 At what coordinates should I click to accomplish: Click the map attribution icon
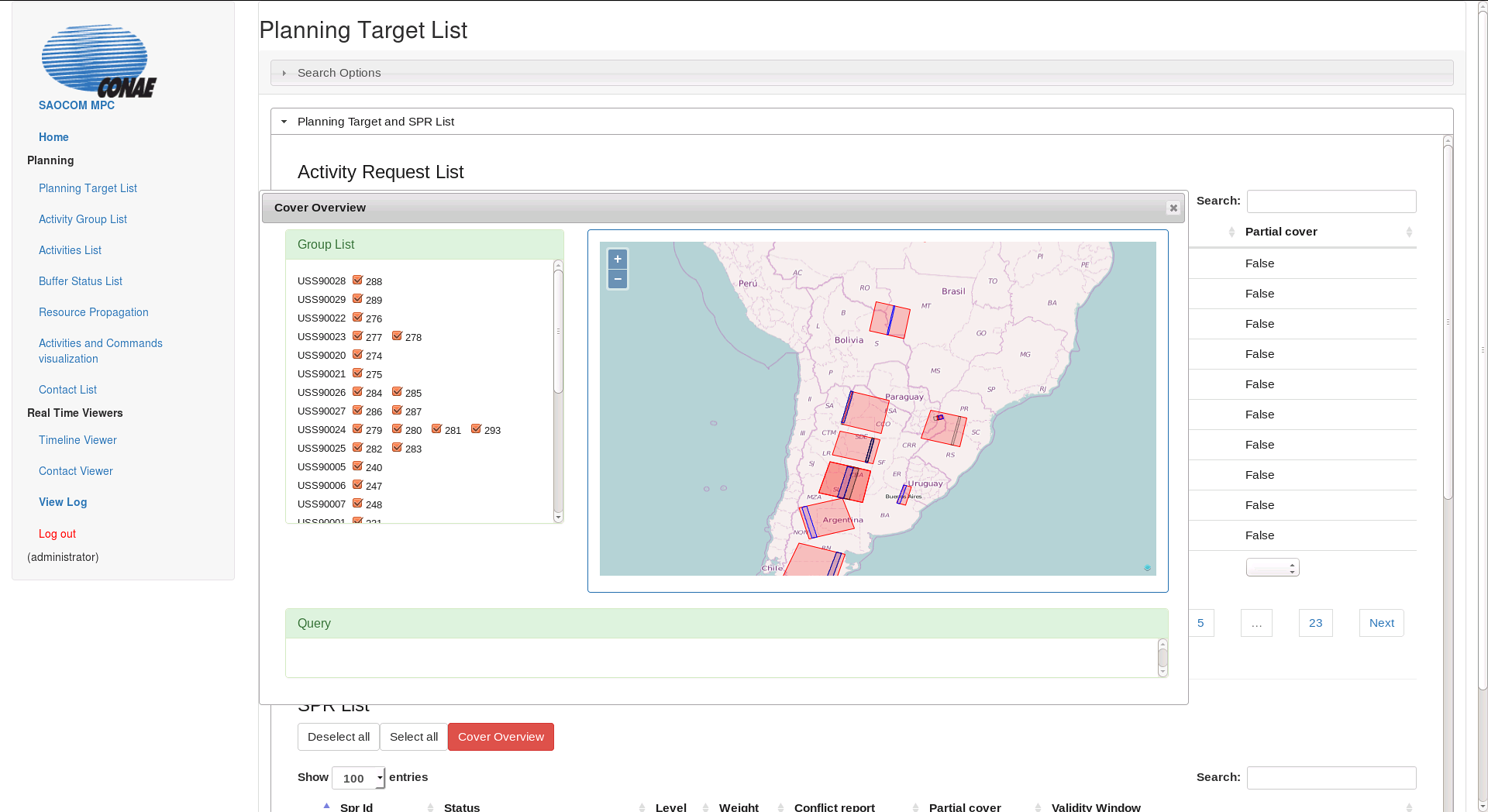[x=1147, y=568]
